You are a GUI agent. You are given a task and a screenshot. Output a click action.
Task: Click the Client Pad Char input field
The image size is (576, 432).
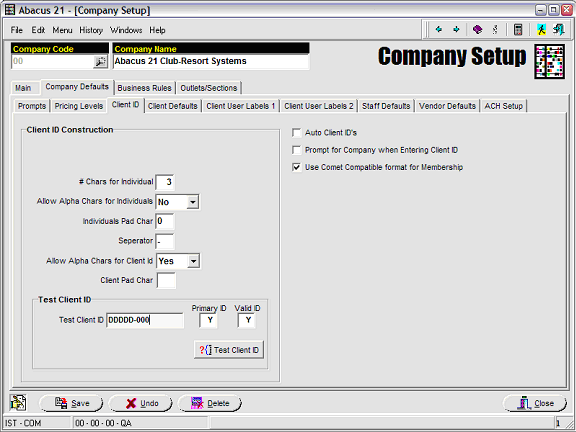click(166, 280)
